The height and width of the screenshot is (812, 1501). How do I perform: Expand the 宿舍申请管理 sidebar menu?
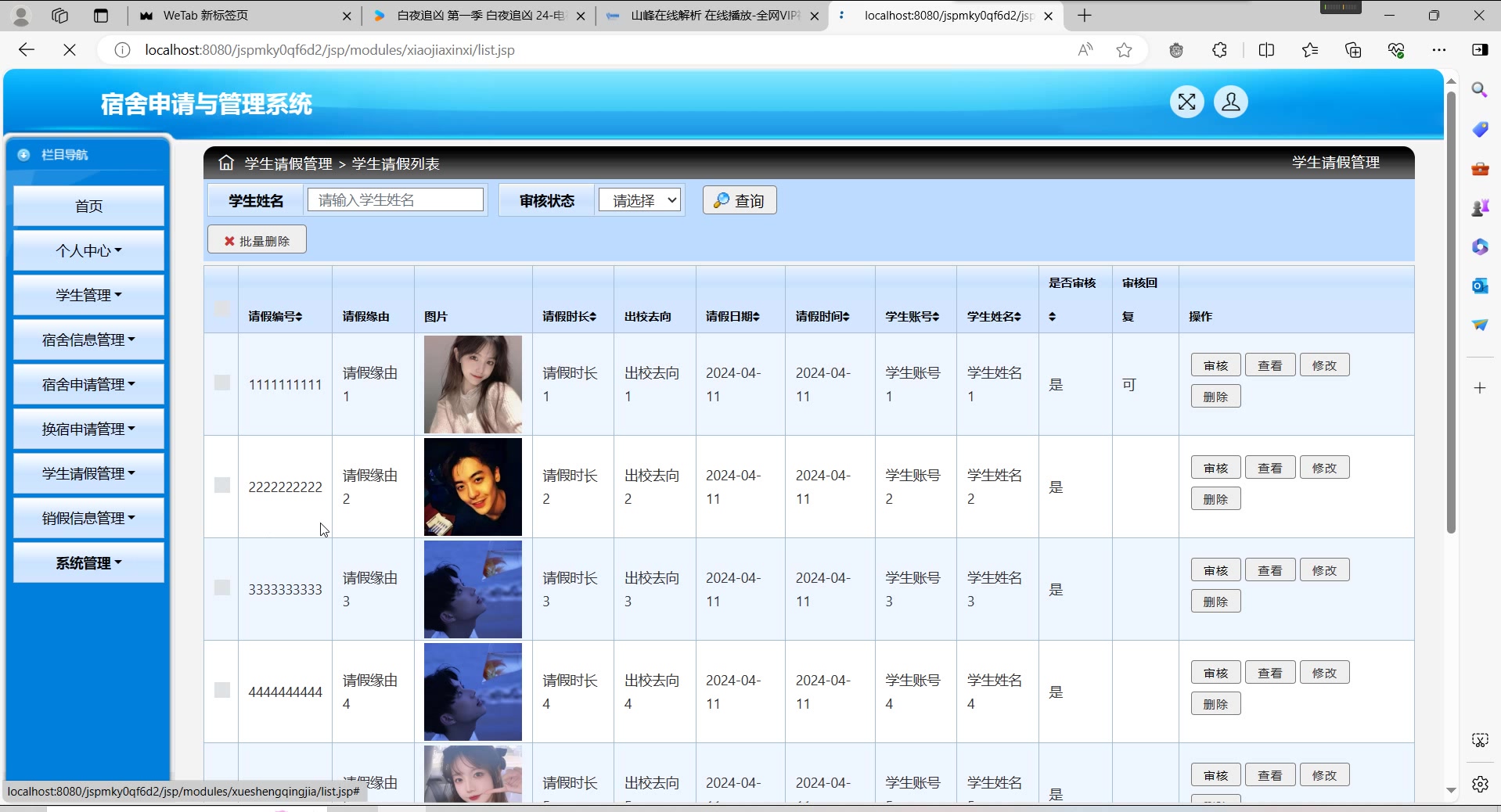(x=88, y=384)
